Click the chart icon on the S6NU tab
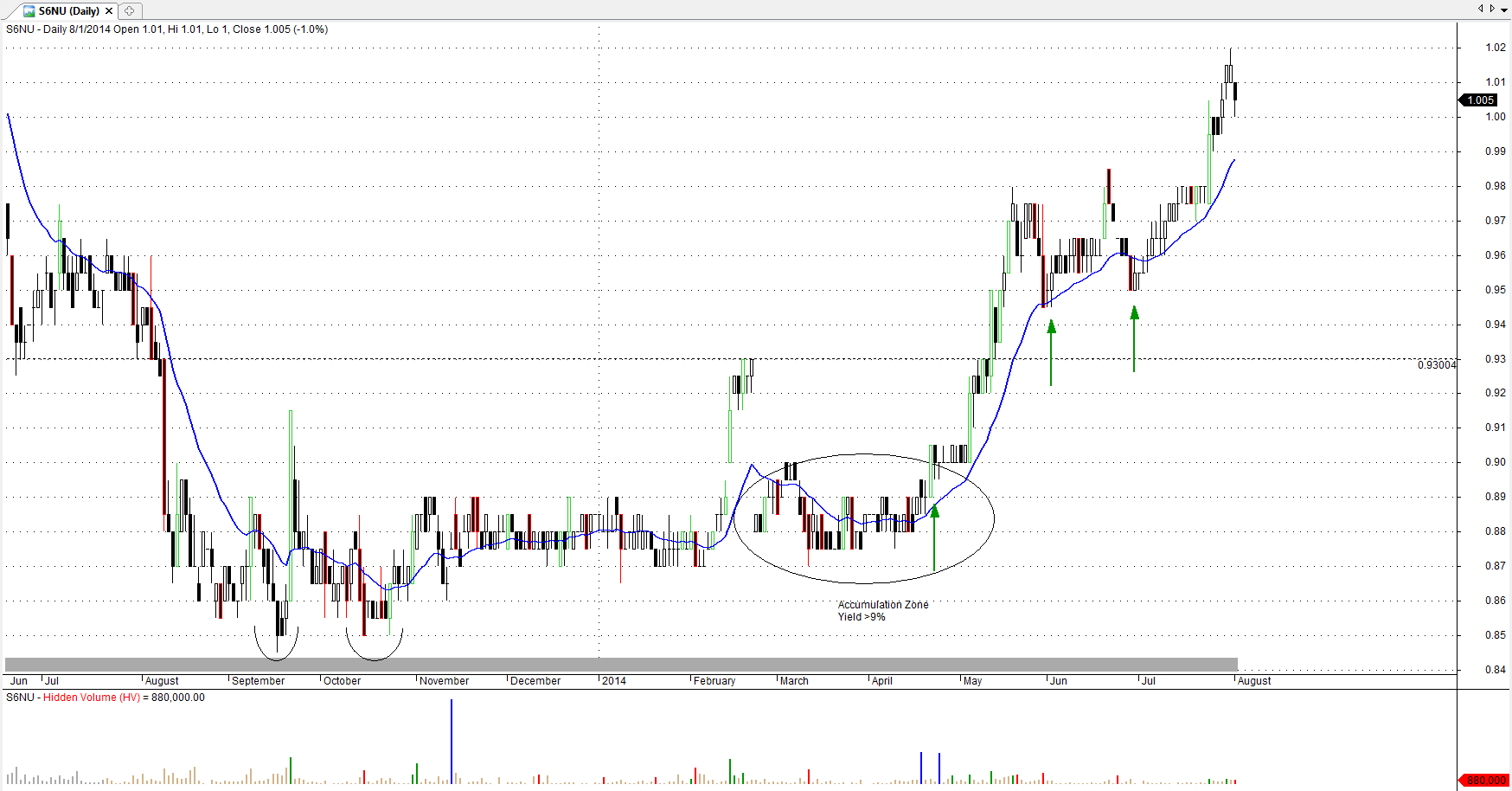The image size is (1512, 791). click(29, 11)
